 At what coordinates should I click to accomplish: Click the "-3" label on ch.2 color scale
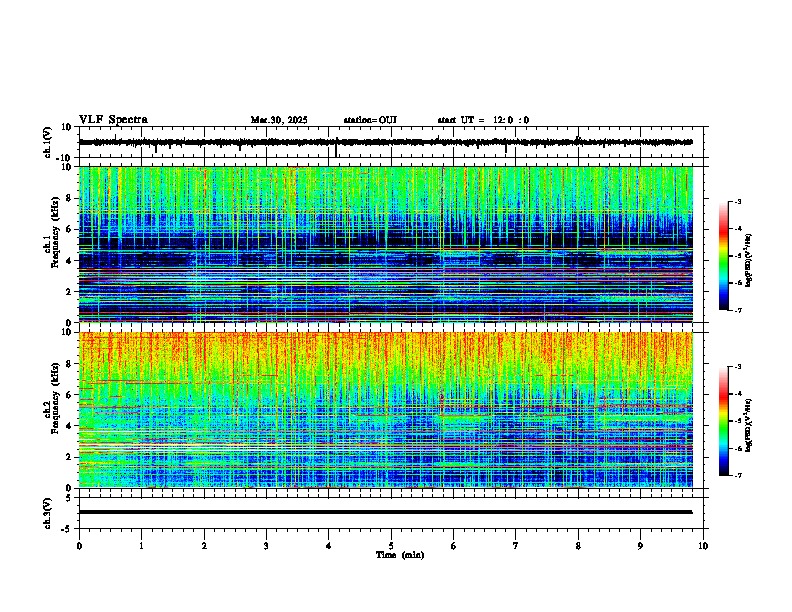coord(737,367)
